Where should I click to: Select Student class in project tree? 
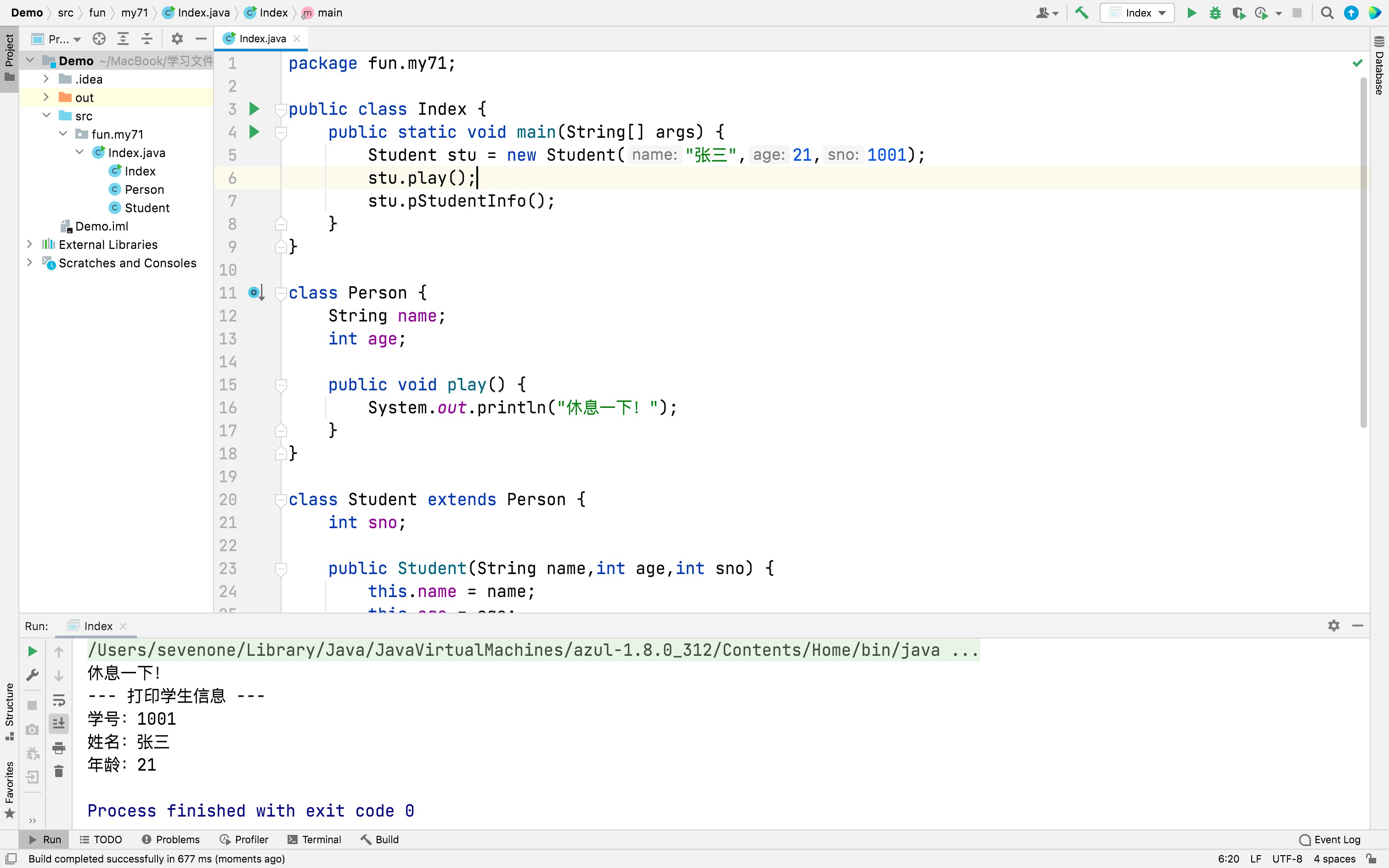coord(147,208)
